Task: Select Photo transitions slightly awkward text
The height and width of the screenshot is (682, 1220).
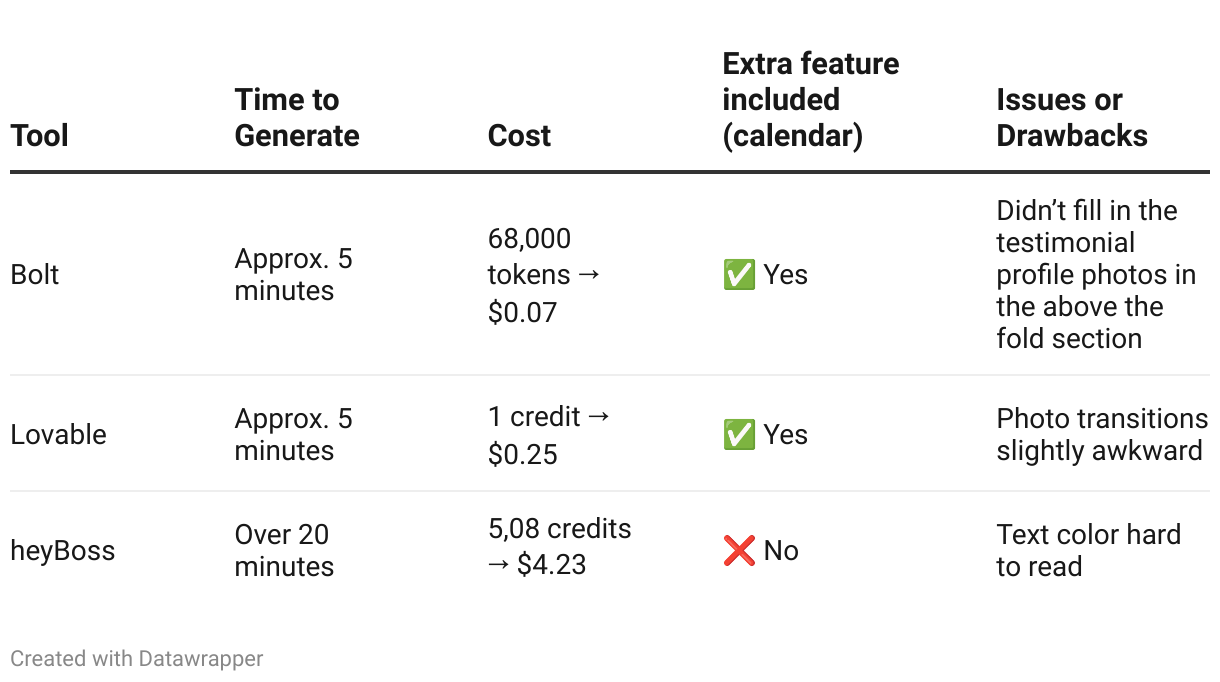Action: tap(1102, 435)
